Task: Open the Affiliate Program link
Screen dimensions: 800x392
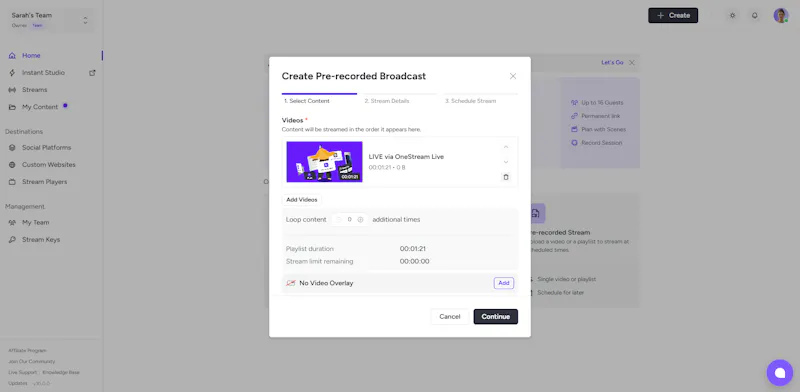Action: pos(27,351)
